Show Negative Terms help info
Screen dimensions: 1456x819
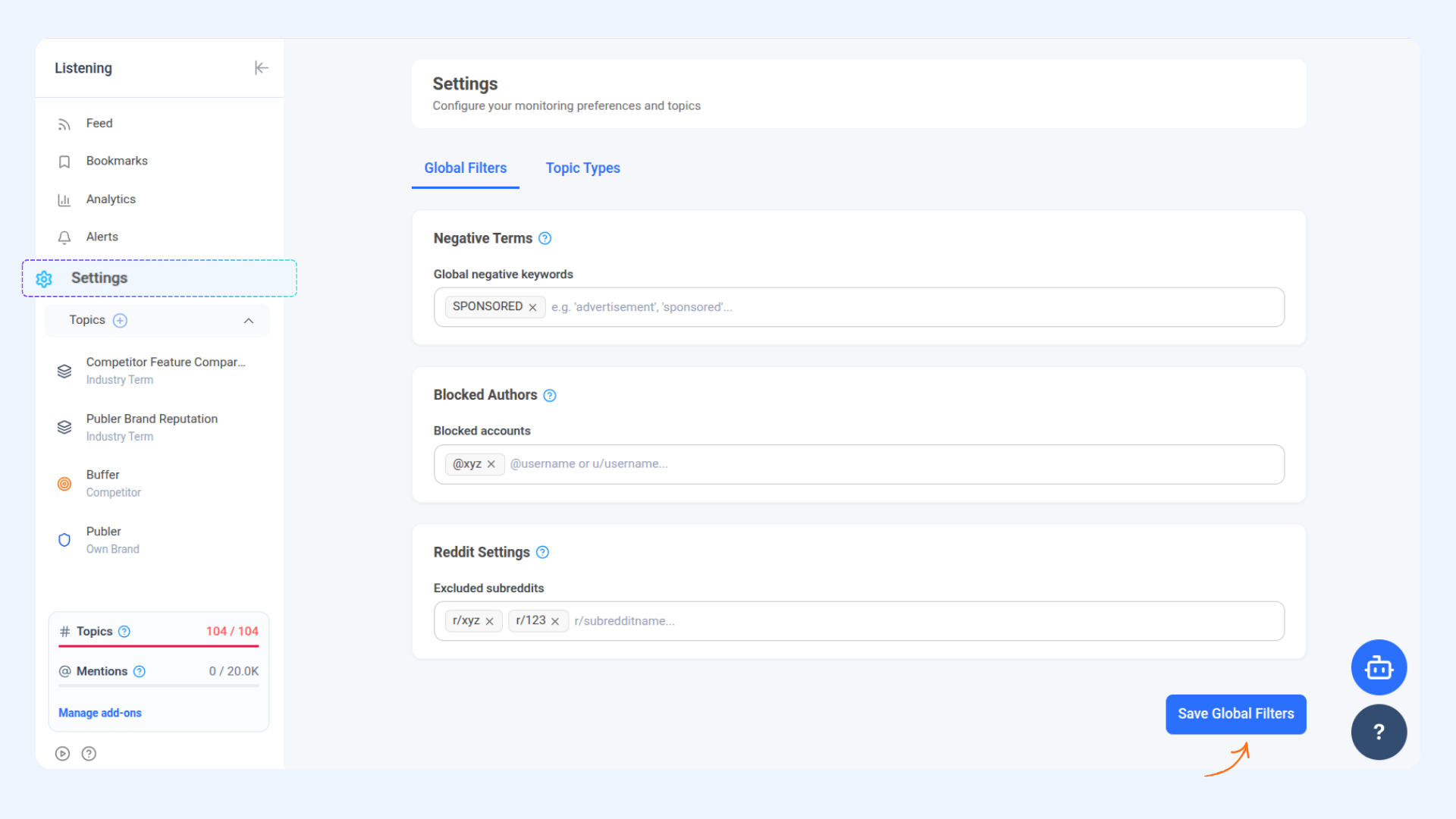(544, 239)
